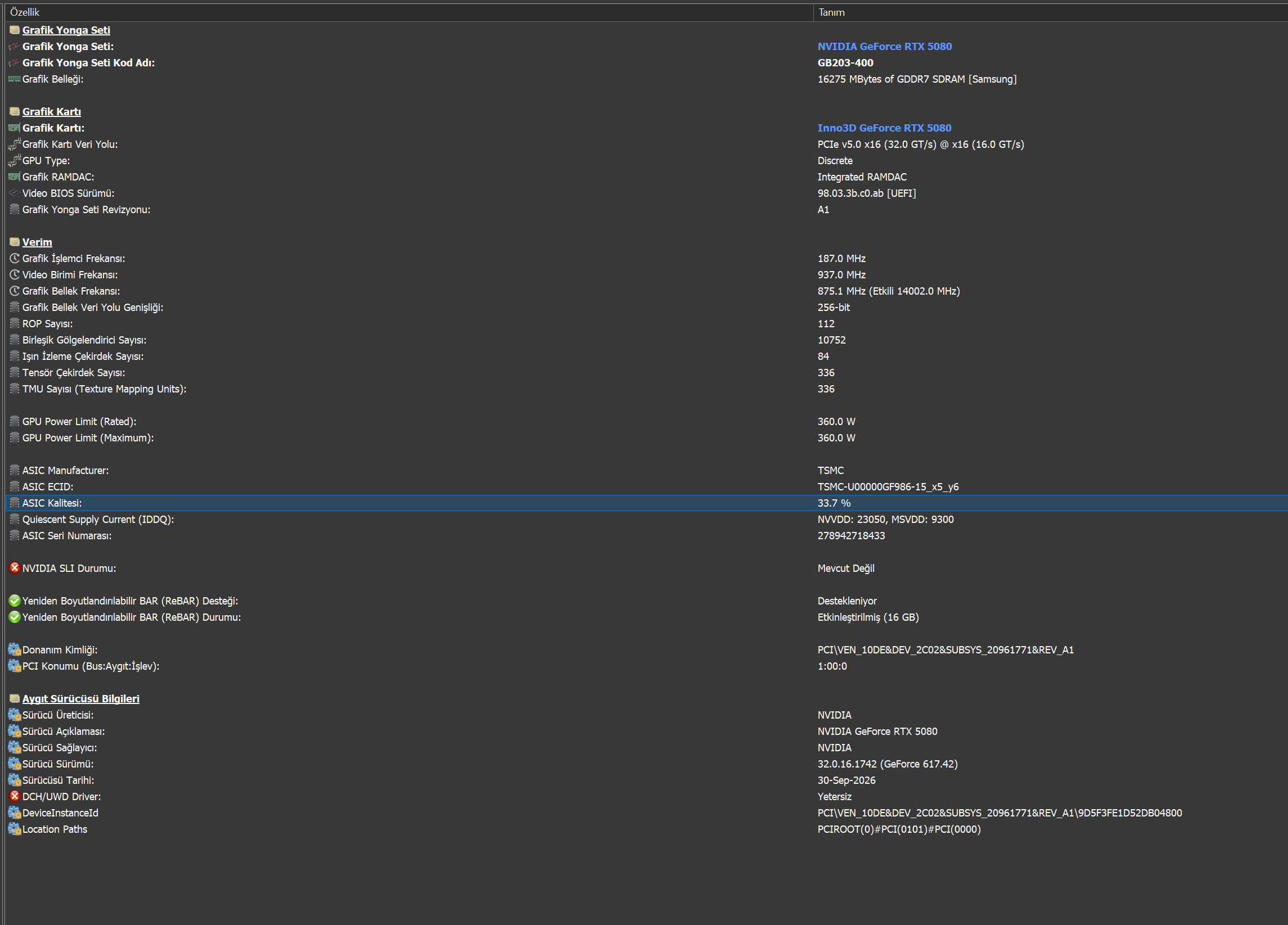Select the 256-bit memory bus width value
This screenshot has height=925, width=1288.
click(834, 307)
